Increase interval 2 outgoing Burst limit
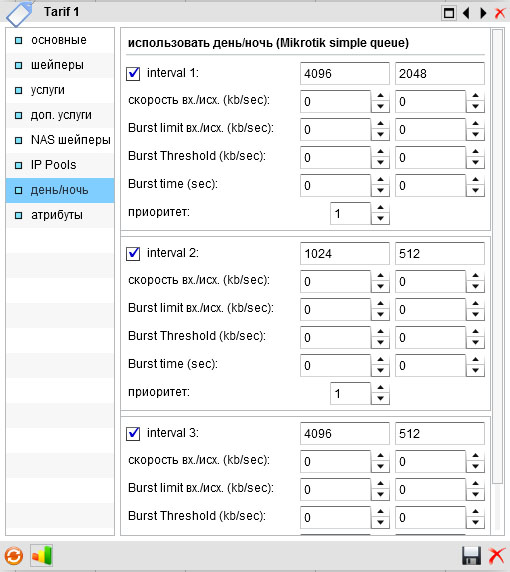The height and width of the screenshot is (572, 510). pyautogui.click(x=475, y=304)
